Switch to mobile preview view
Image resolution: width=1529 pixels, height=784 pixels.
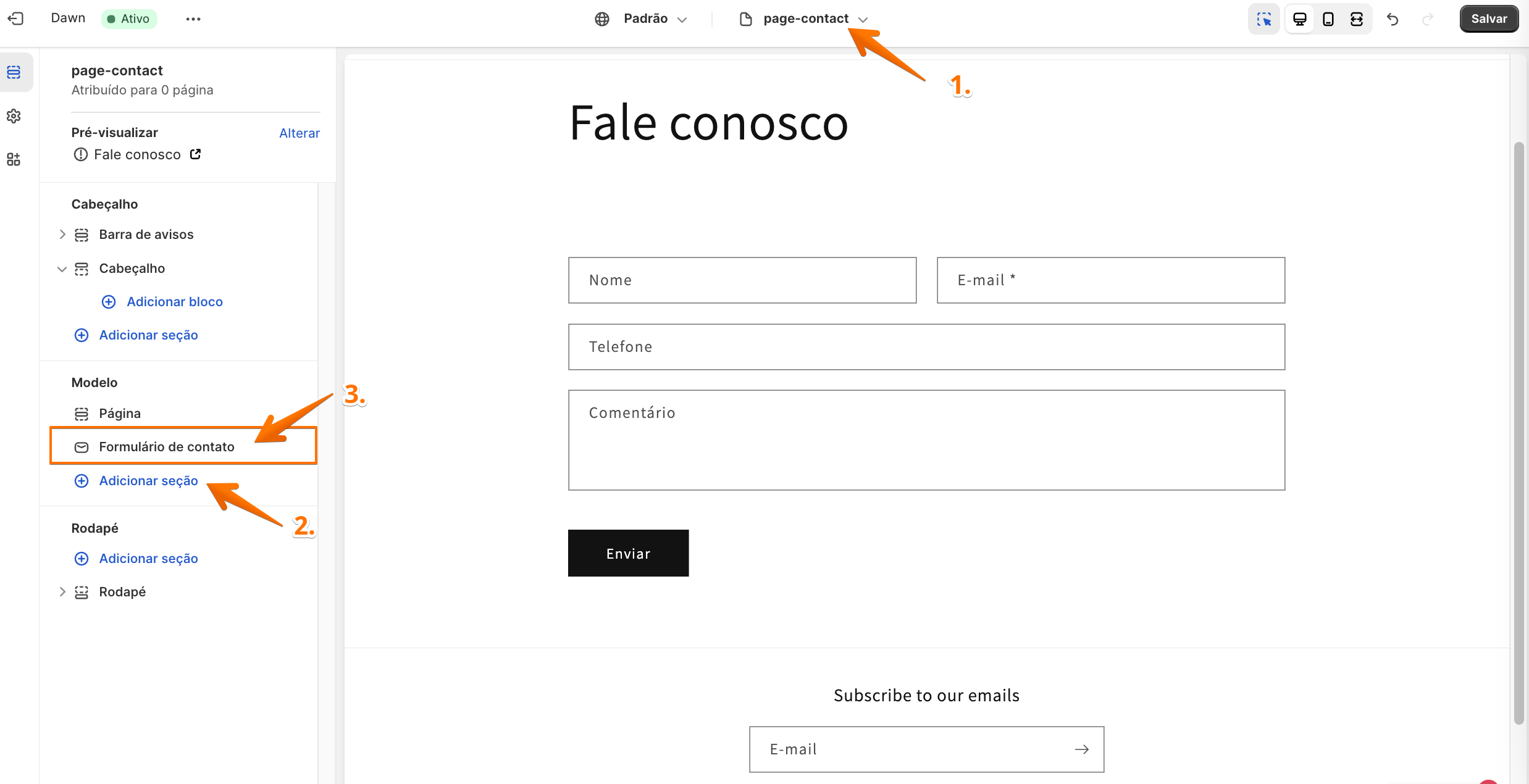[x=1328, y=19]
